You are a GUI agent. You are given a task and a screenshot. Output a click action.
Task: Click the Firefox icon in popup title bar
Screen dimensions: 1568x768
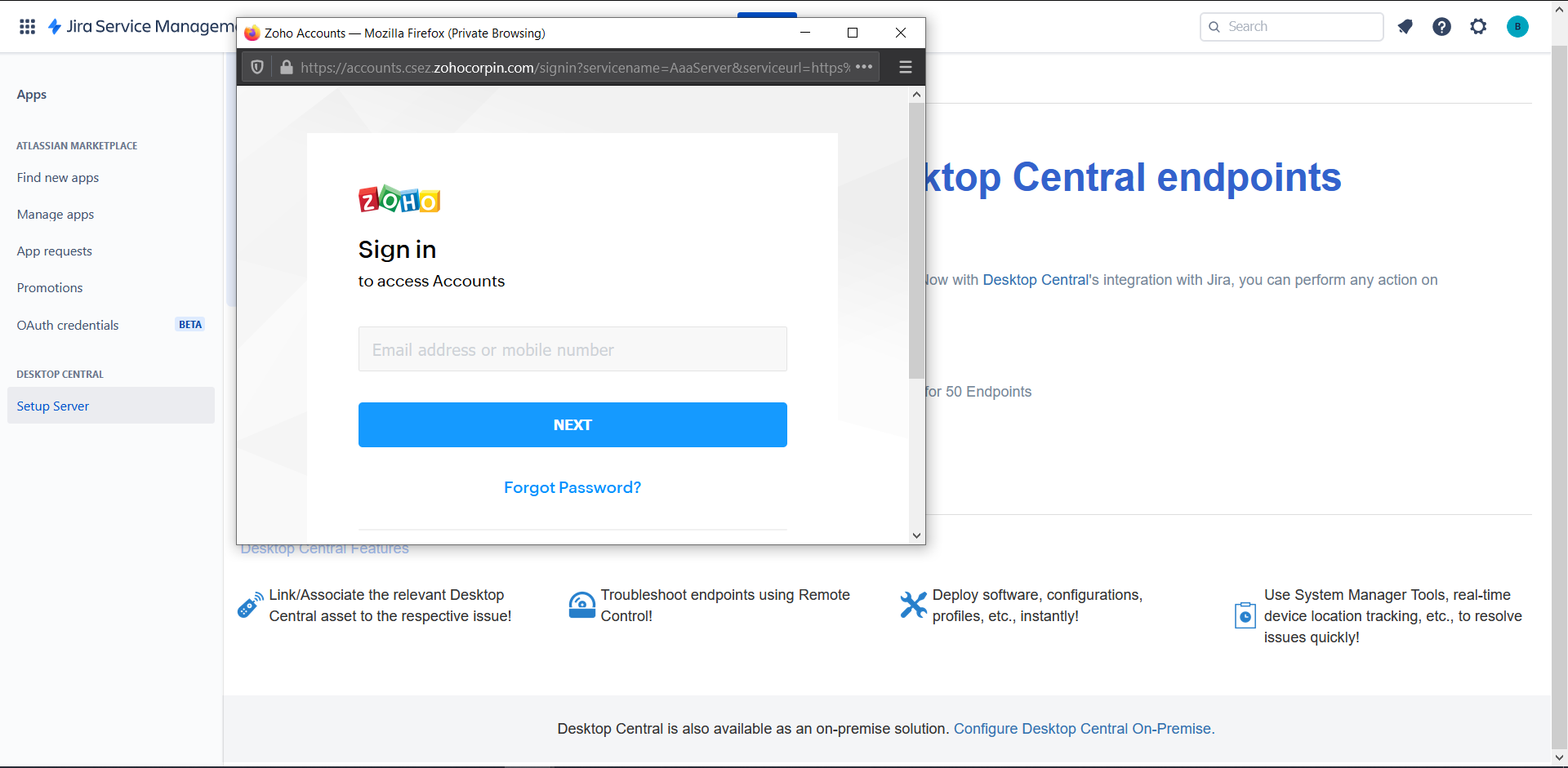click(252, 33)
